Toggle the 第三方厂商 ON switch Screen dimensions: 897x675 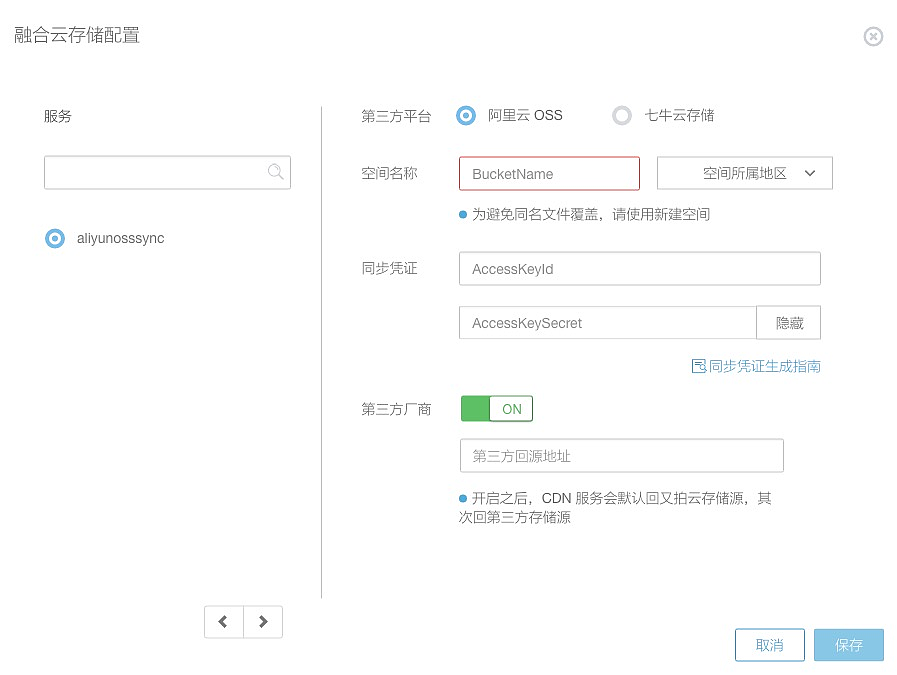click(497, 409)
